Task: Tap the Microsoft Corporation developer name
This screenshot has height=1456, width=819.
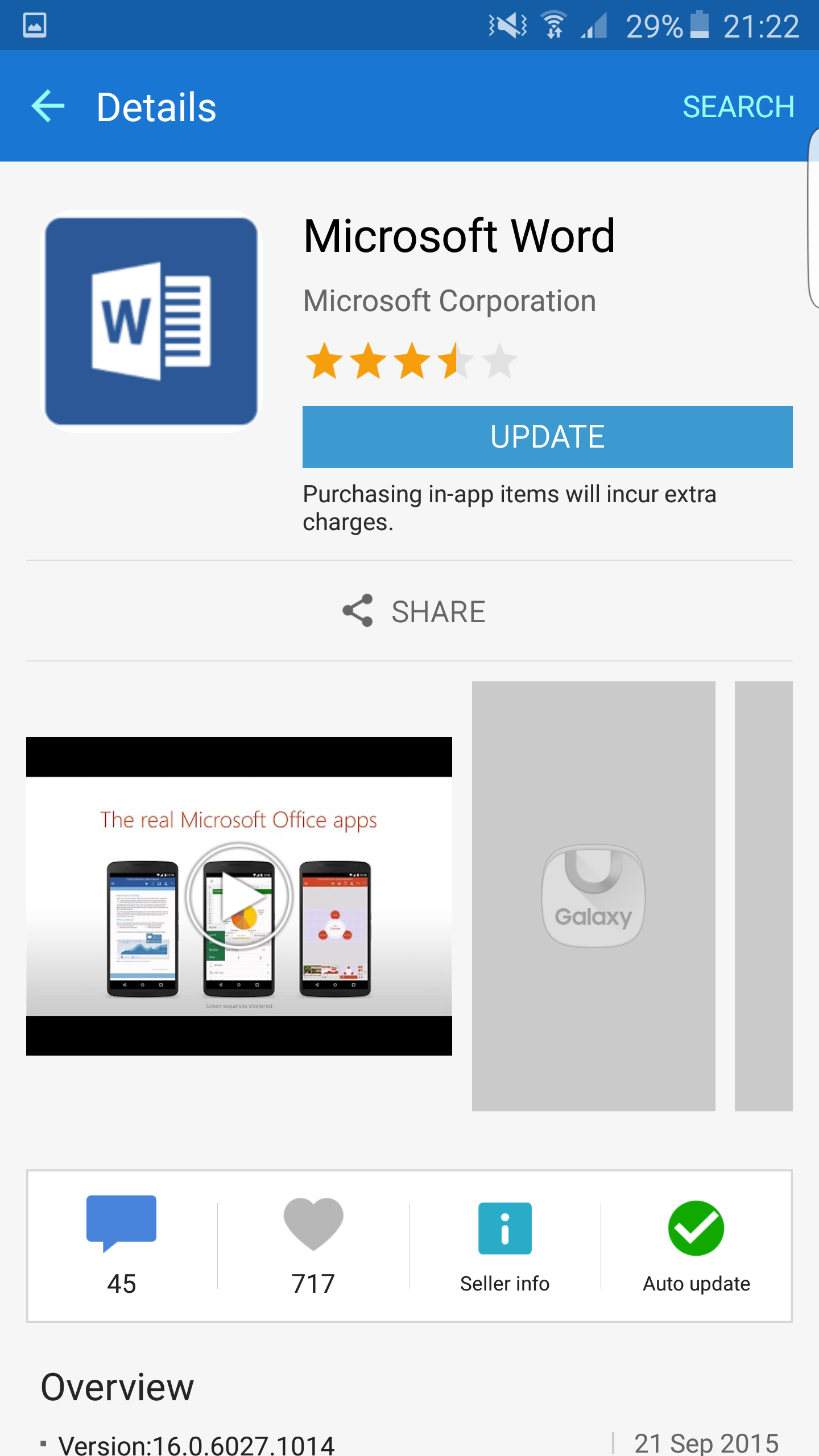Action: click(449, 301)
